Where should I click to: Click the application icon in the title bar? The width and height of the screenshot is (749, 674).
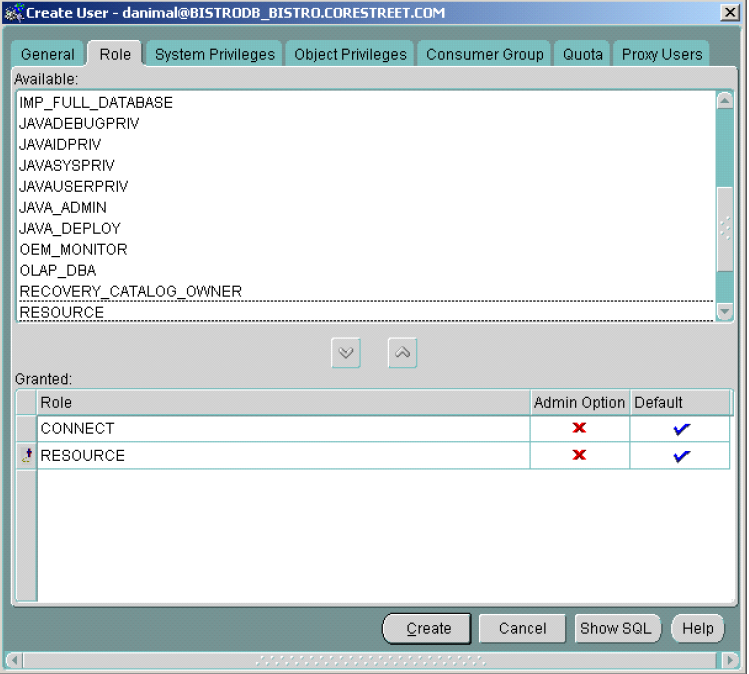coord(13,13)
